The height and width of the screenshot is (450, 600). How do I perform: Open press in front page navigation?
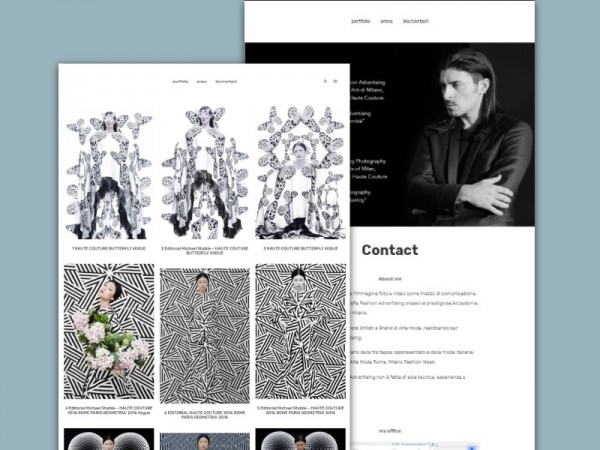(x=201, y=82)
